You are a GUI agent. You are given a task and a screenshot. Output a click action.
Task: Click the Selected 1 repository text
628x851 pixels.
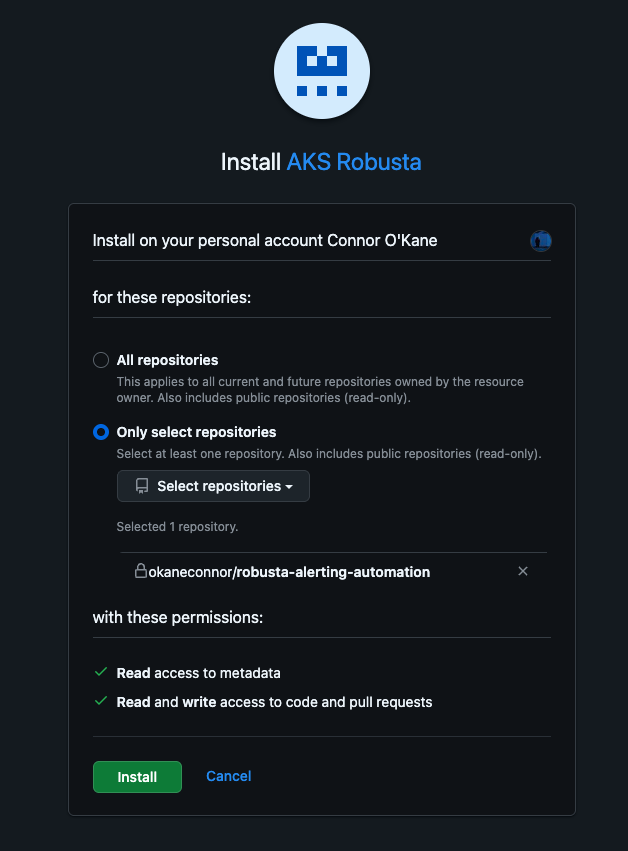(x=177, y=526)
